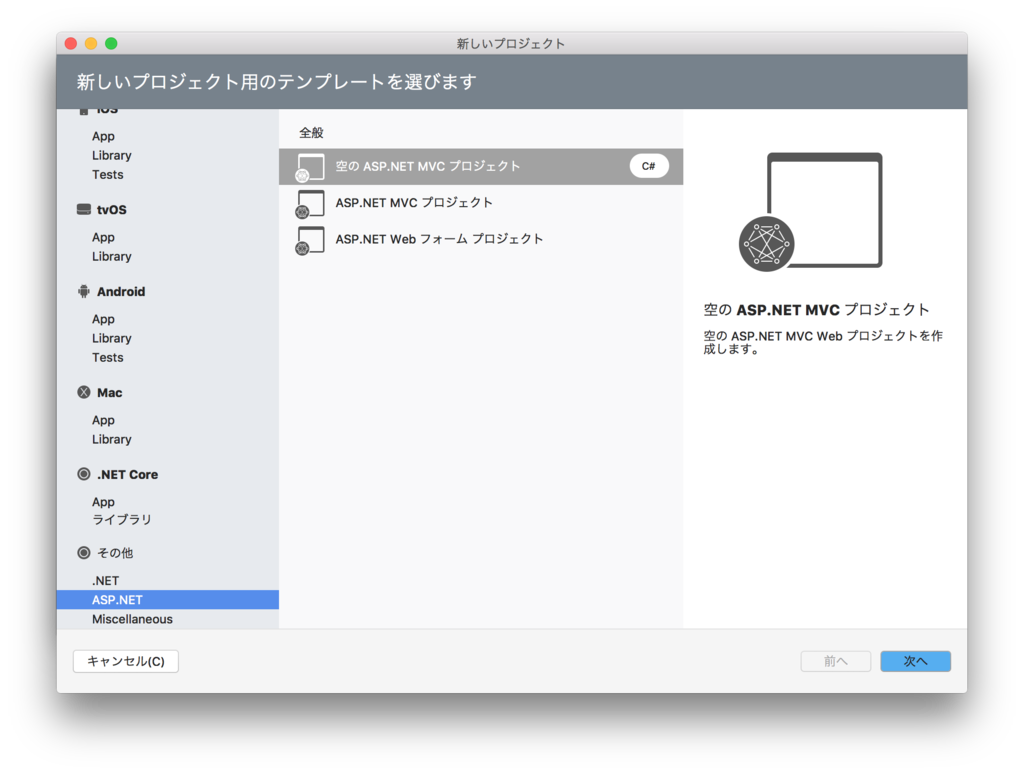Click the .NET Core category icon
The image size is (1024, 774).
click(x=84, y=474)
